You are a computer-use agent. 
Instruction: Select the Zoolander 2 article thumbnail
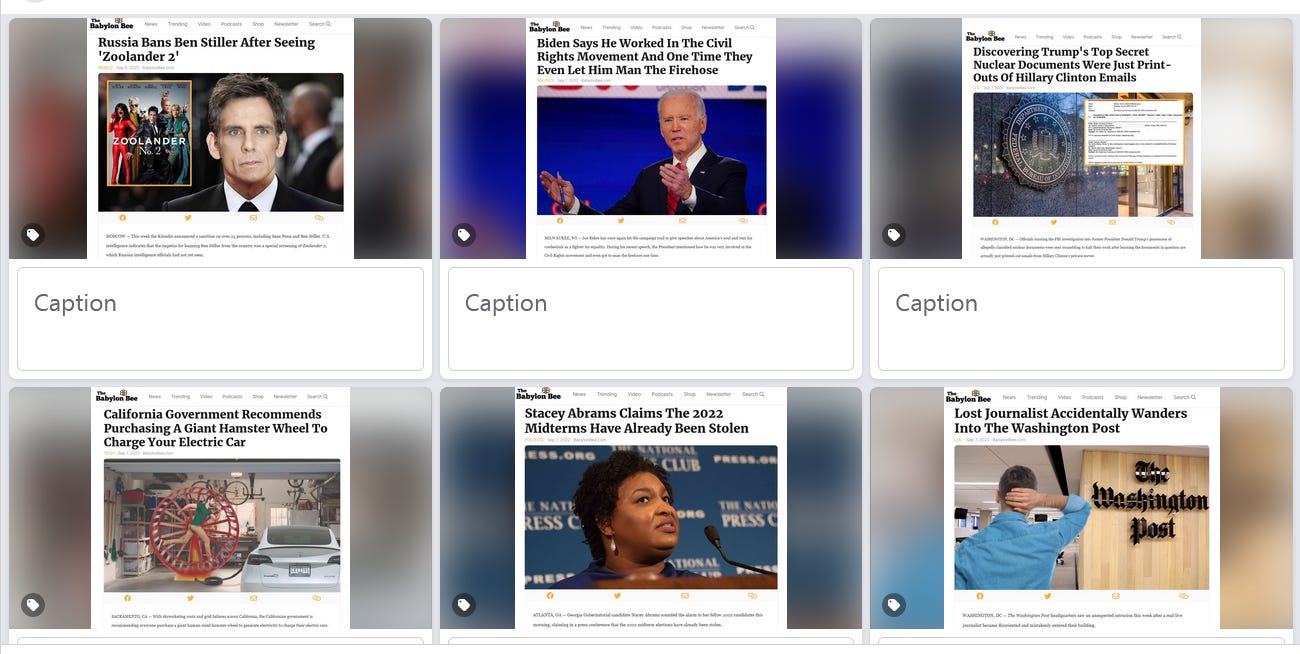coord(220,139)
